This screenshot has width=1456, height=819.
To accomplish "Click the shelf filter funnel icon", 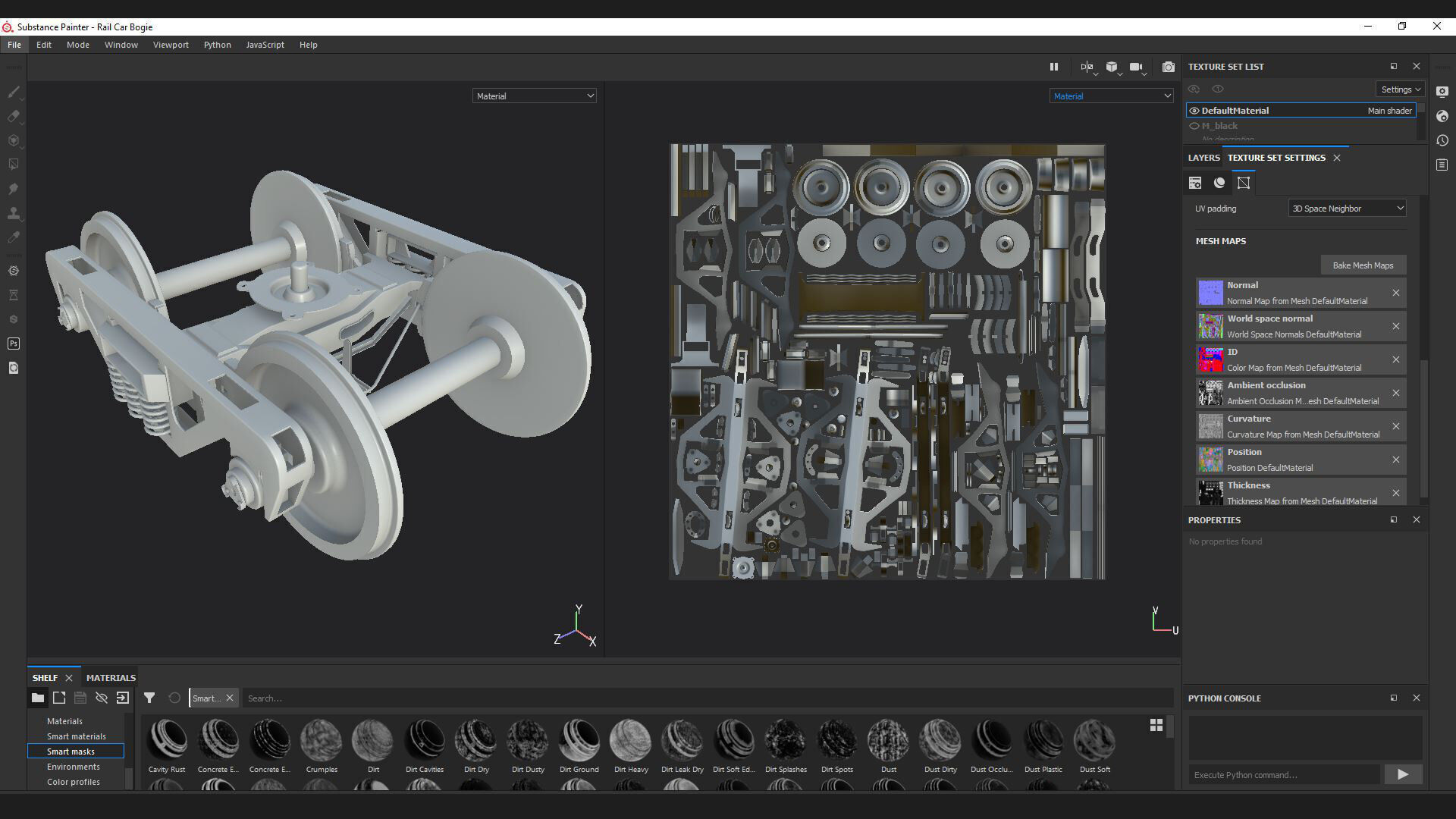I will [x=149, y=698].
